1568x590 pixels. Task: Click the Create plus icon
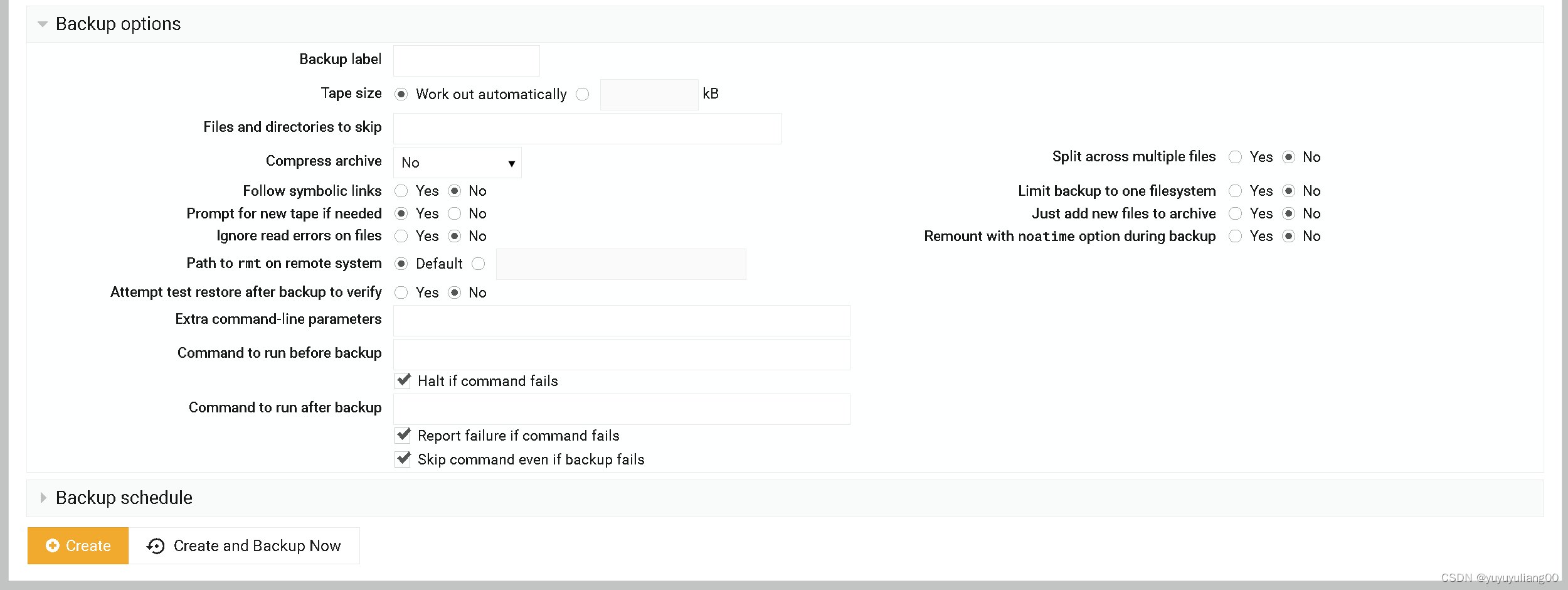[53, 545]
